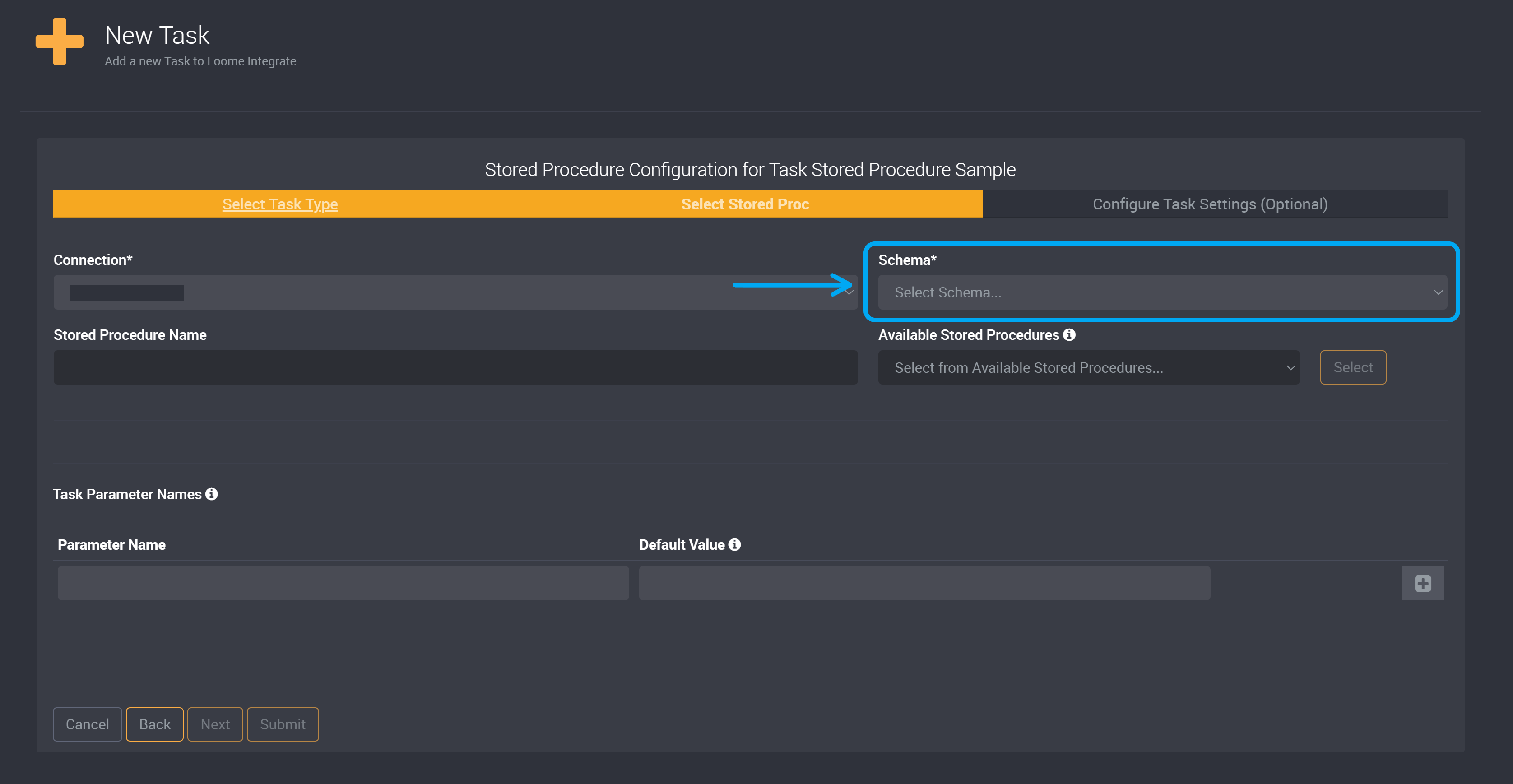Viewport: 1513px width, 784px height.
Task: Open the Select Schema dropdown
Action: click(1162, 292)
